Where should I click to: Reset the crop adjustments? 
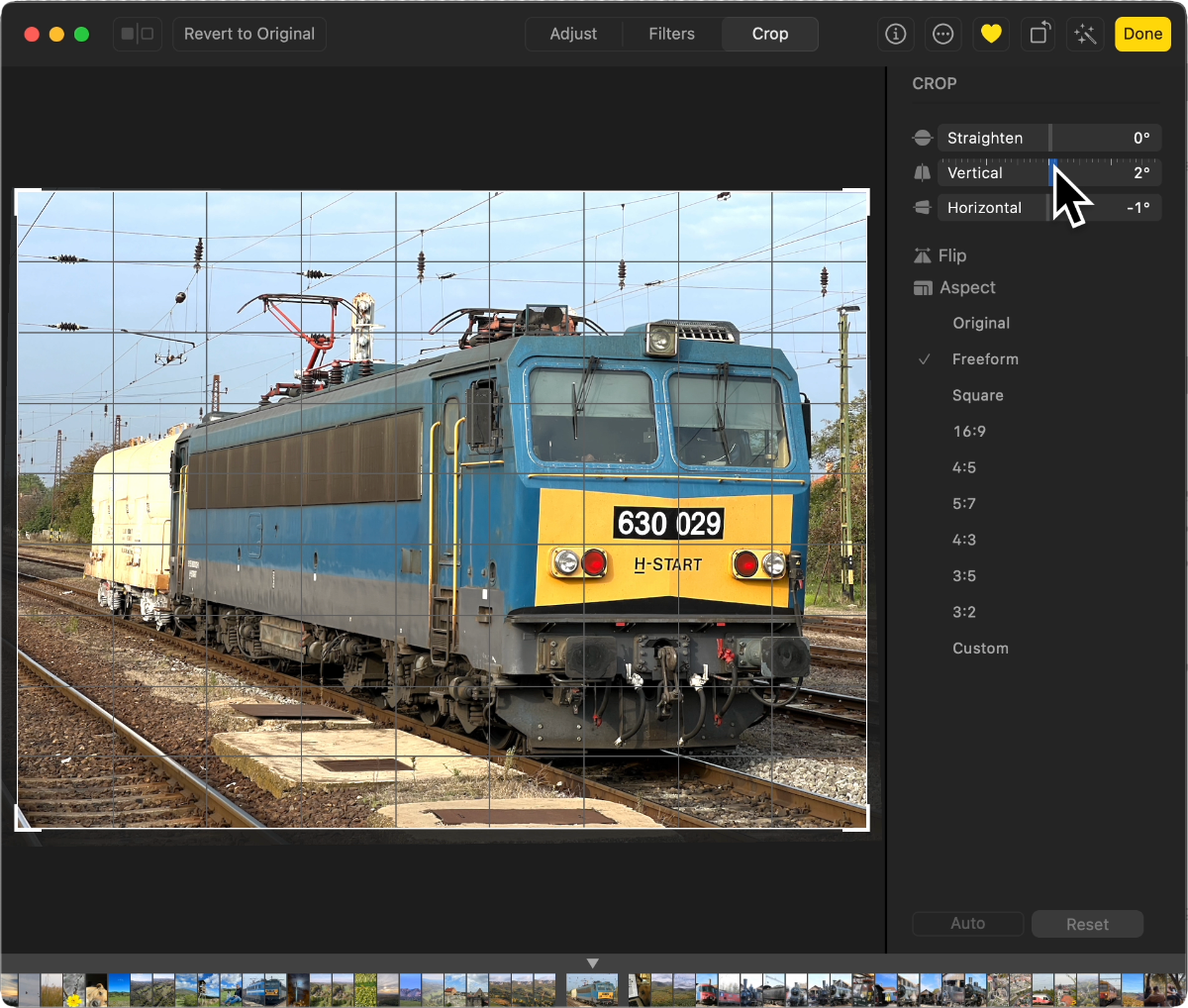(1087, 924)
